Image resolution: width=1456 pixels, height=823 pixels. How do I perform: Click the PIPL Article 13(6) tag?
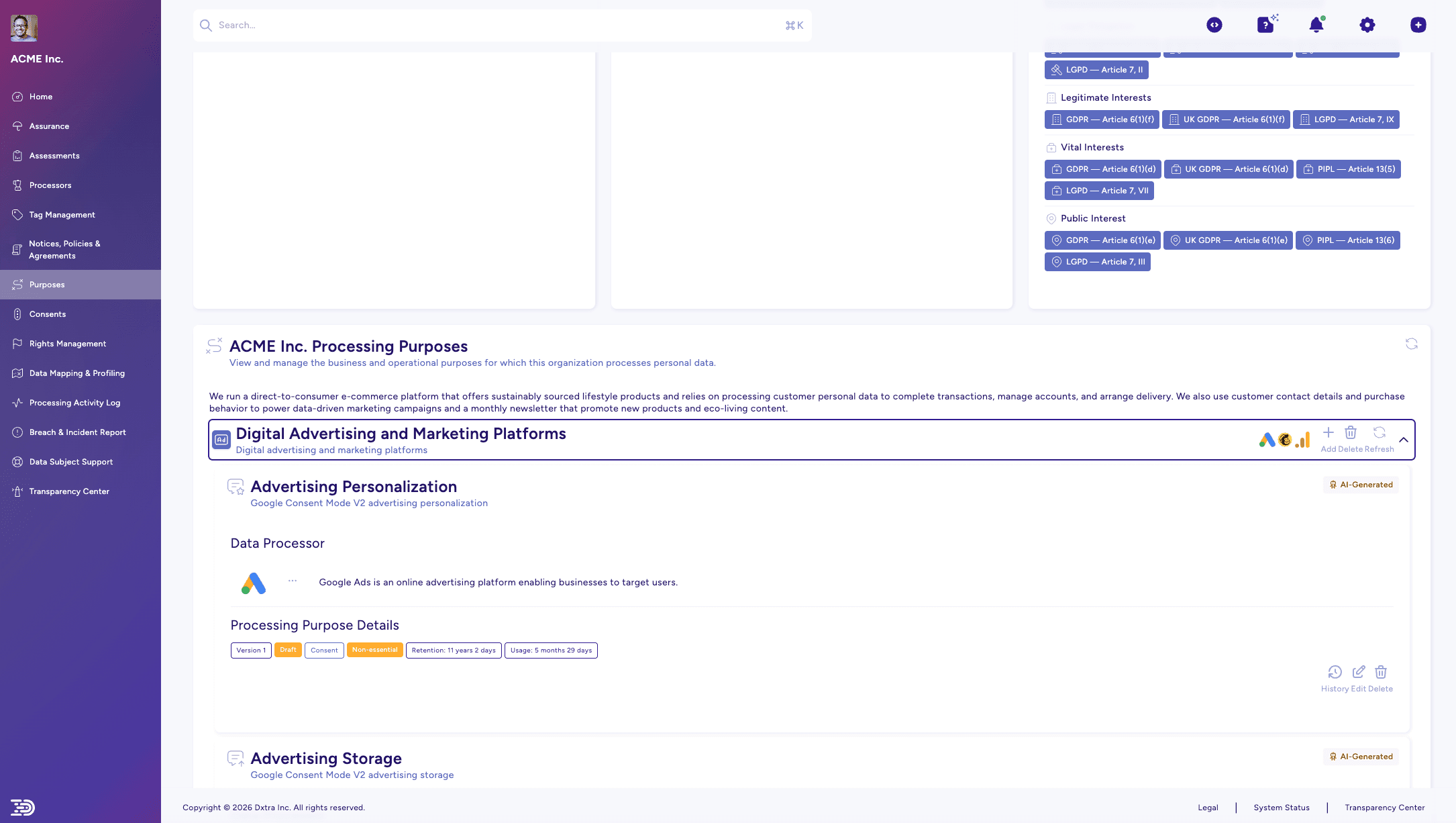pos(1347,240)
